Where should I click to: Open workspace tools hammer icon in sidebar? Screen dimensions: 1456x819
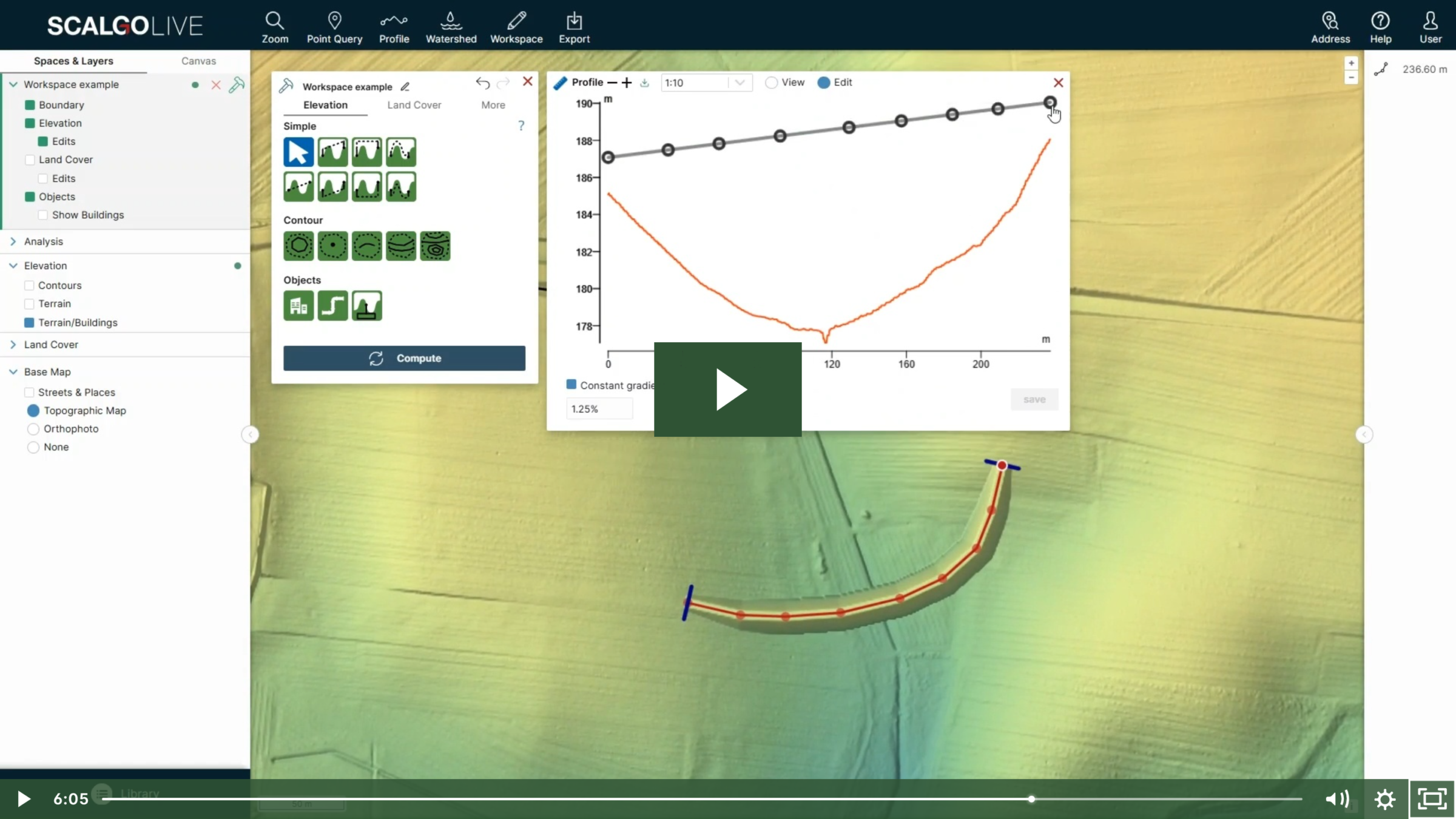[237, 85]
